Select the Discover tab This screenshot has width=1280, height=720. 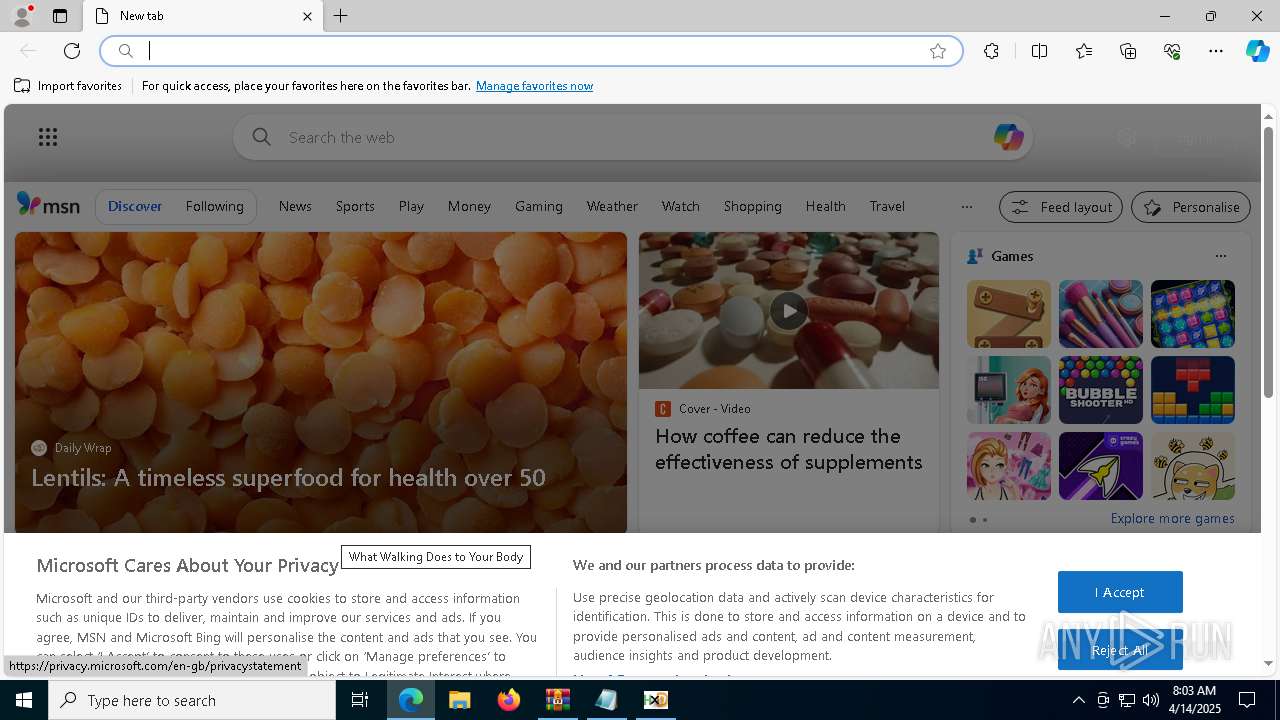(x=135, y=206)
